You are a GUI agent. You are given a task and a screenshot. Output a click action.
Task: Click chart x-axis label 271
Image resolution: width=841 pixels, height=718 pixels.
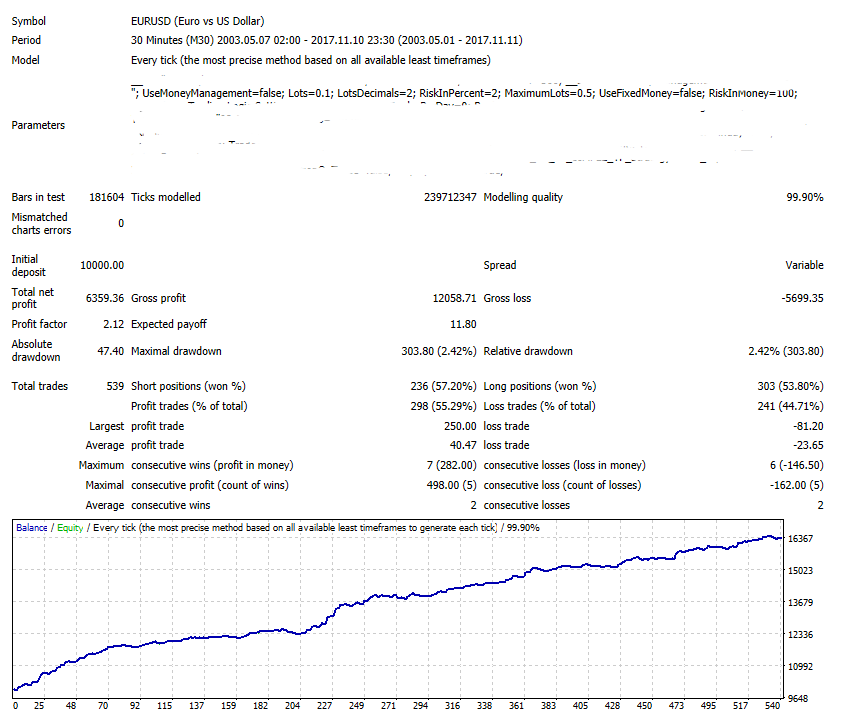(x=388, y=706)
